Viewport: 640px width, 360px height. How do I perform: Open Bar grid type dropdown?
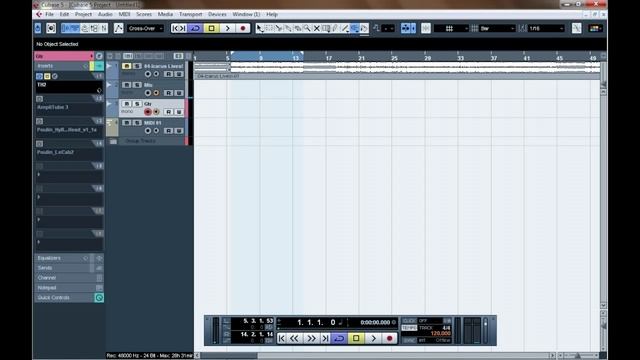point(498,28)
